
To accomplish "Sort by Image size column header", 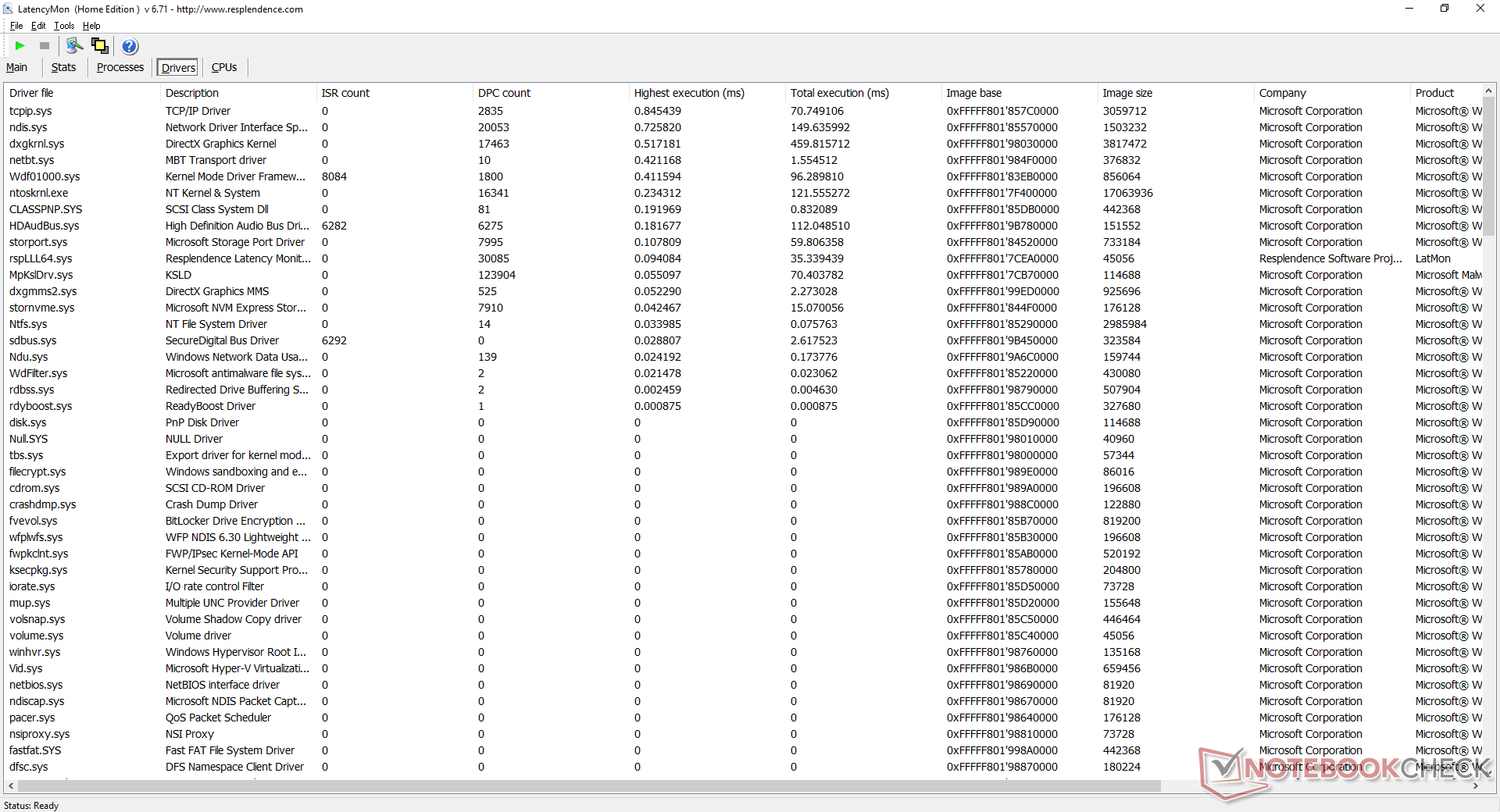I will 1175,93.
